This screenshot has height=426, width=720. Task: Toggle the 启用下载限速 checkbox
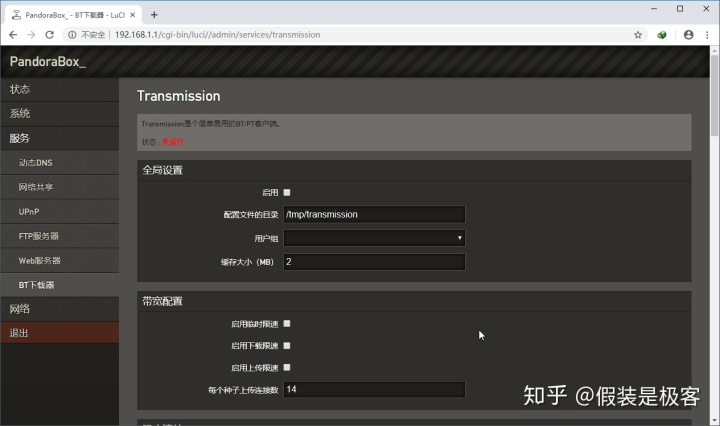tap(287, 346)
